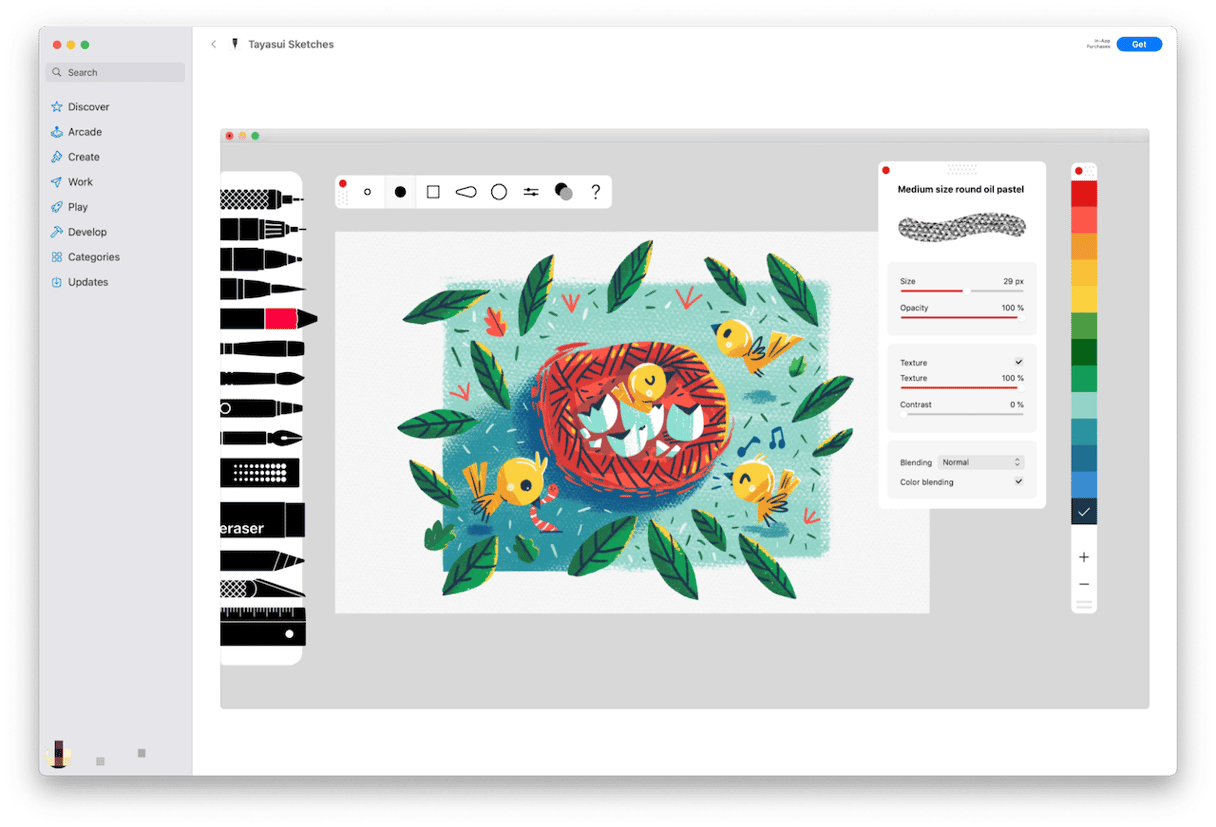Choose the small brush size dot
The height and width of the screenshot is (827, 1216).
367,192
